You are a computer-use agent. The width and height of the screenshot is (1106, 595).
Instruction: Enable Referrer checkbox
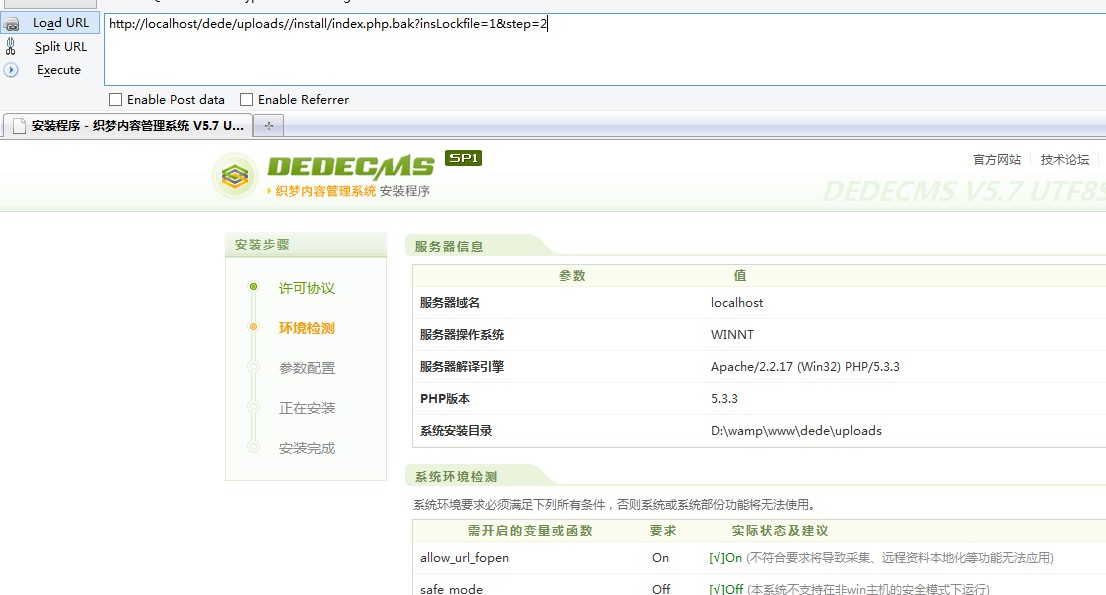point(246,99)
